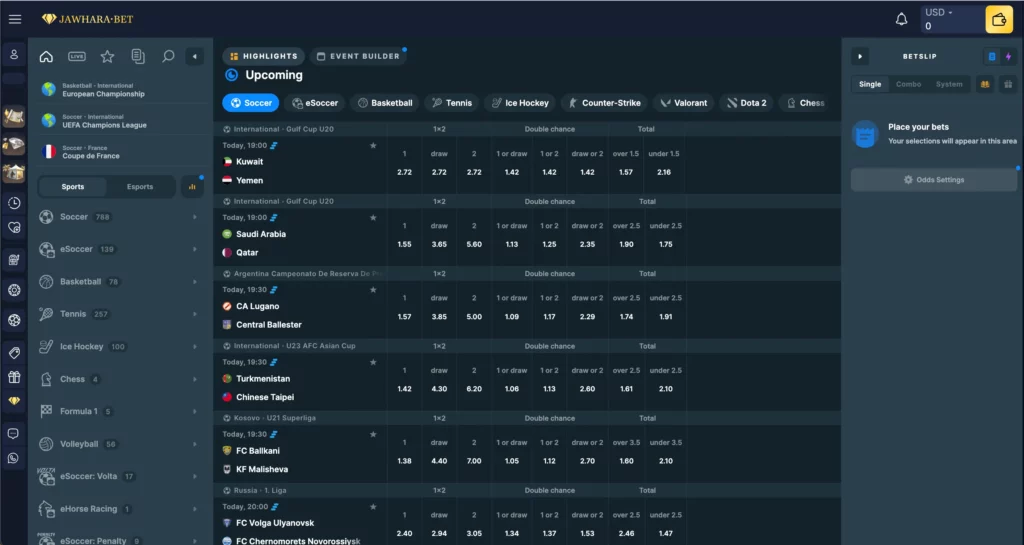Open the statistics bar chart icon
The image size is (1024, 545).
pos(192,187)
